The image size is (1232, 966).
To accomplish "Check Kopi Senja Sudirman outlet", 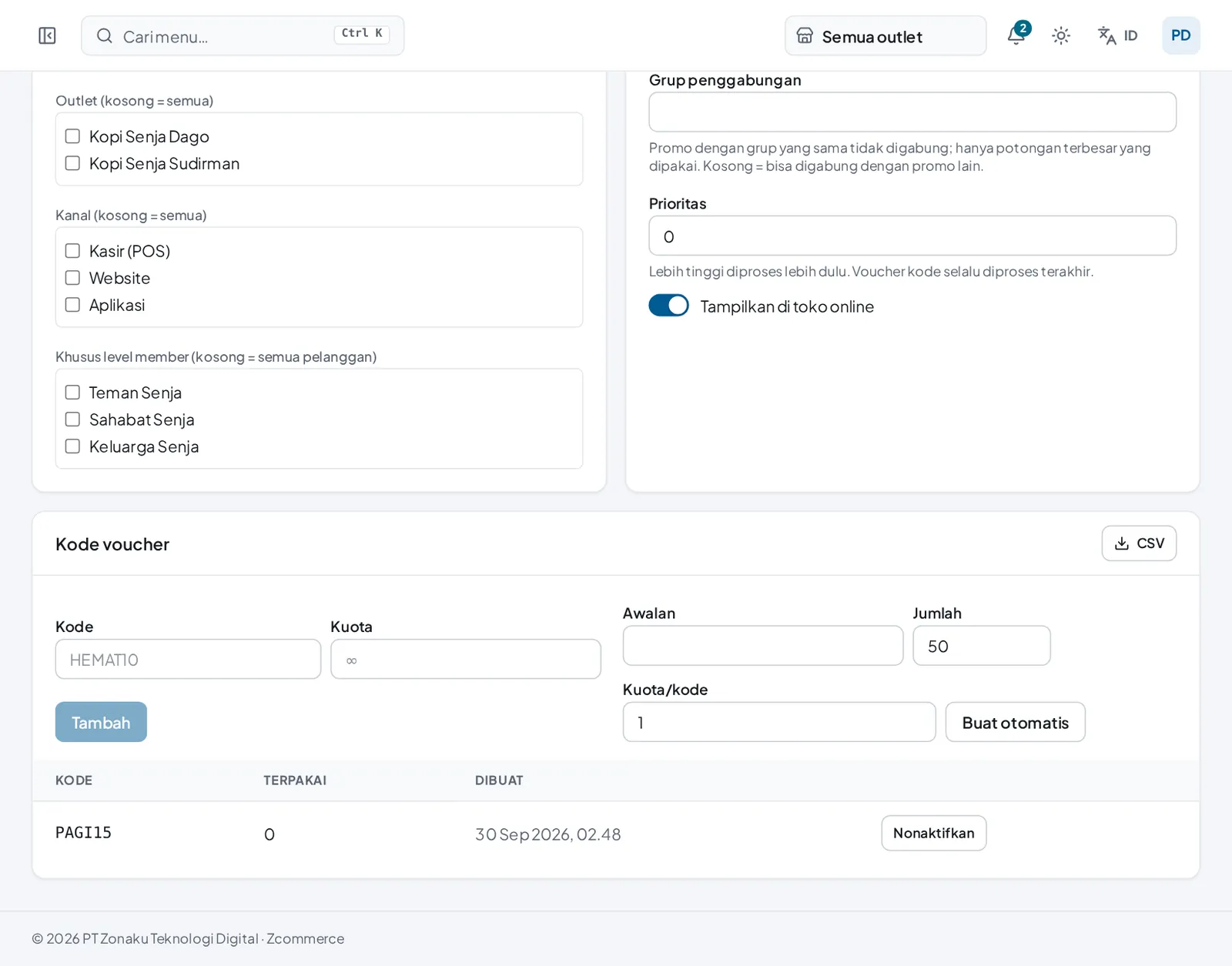I will pyautogui.click(x=72, y=163).
